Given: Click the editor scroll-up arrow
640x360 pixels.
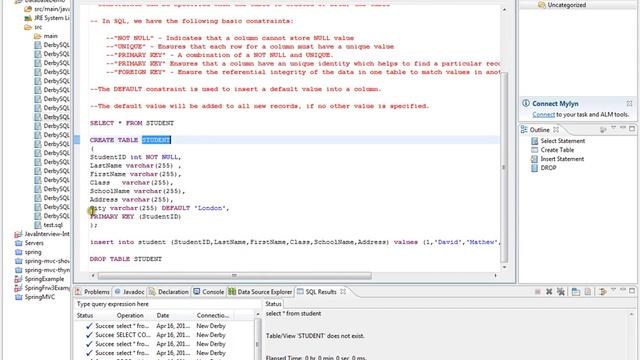Looking at the screenshot, I should 504,9.
